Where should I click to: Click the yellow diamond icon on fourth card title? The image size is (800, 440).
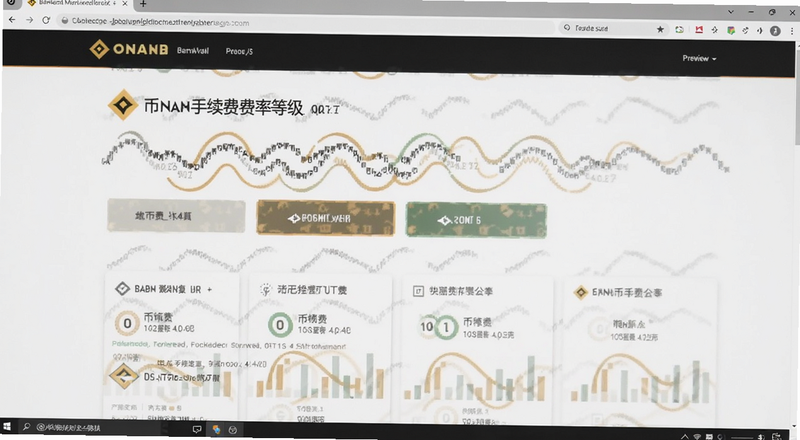tap(581, 292)
